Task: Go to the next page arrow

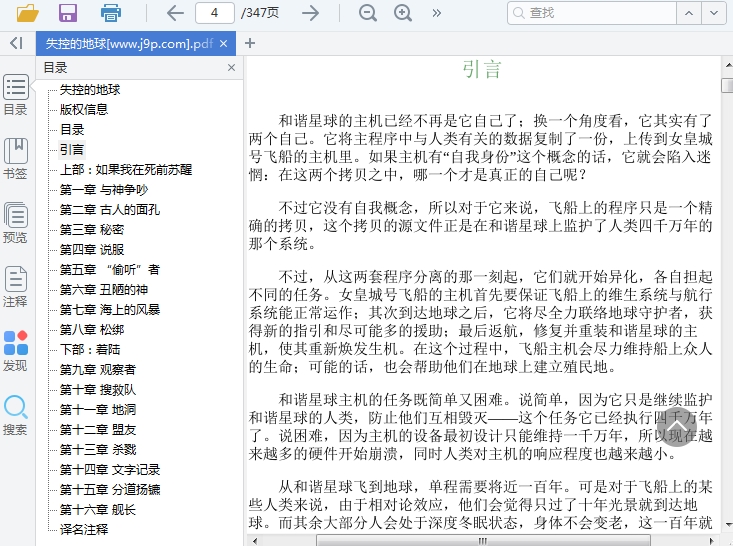Action: (310, 13)
